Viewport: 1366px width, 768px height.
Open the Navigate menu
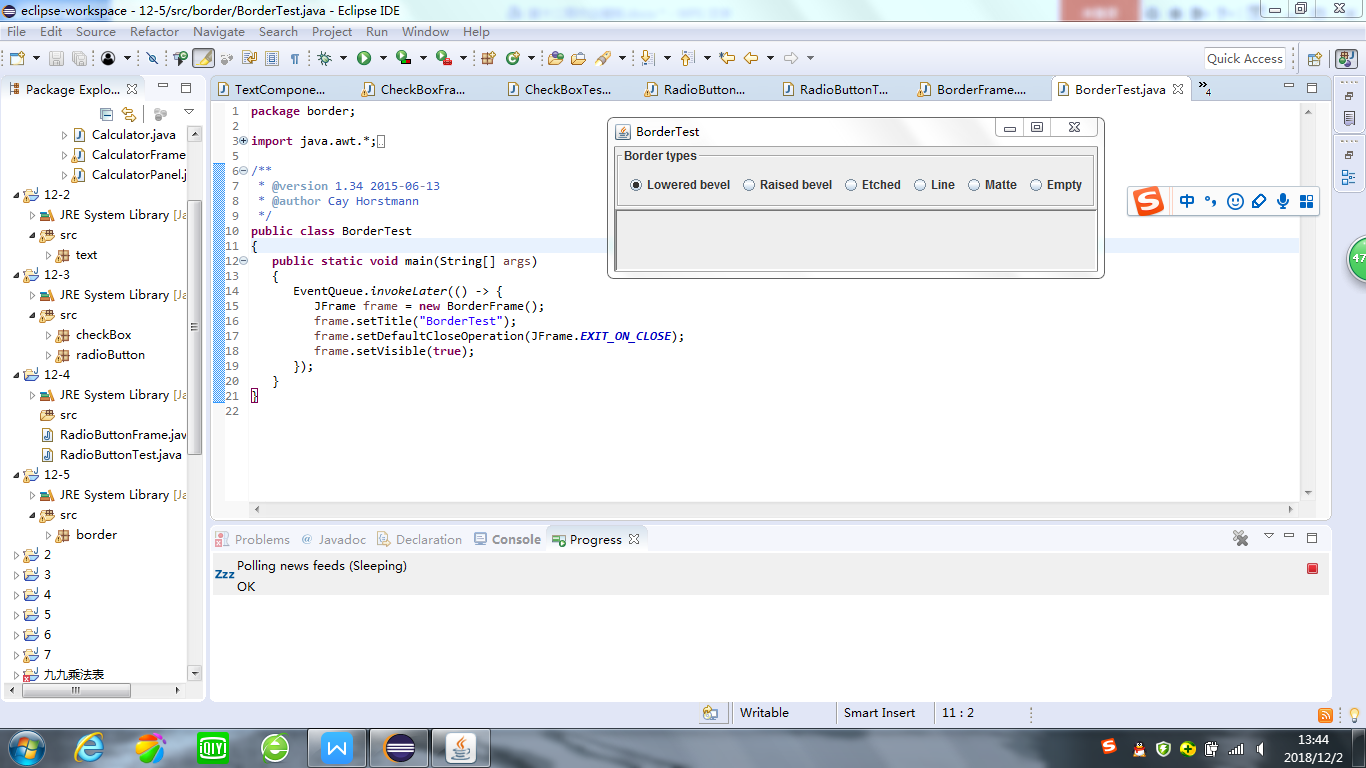(219, 31)
